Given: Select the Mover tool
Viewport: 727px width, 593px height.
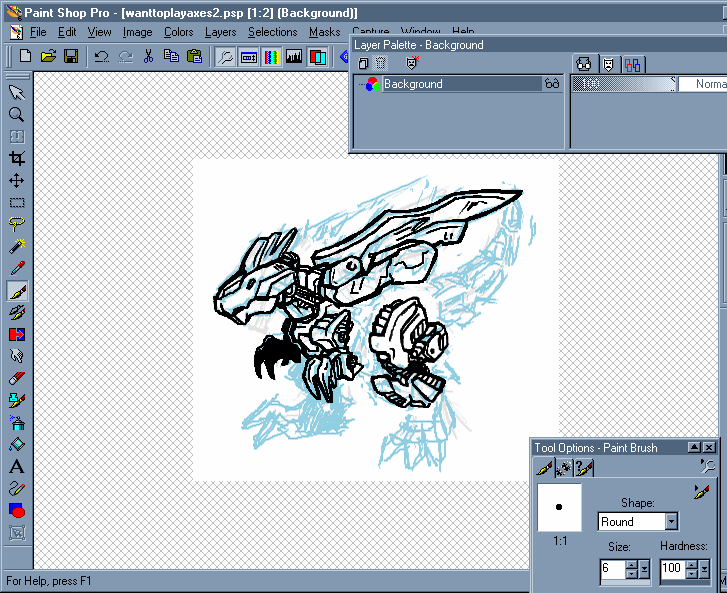Looking at the screenshot, I should pyautogui.click(x=17, y=180).
